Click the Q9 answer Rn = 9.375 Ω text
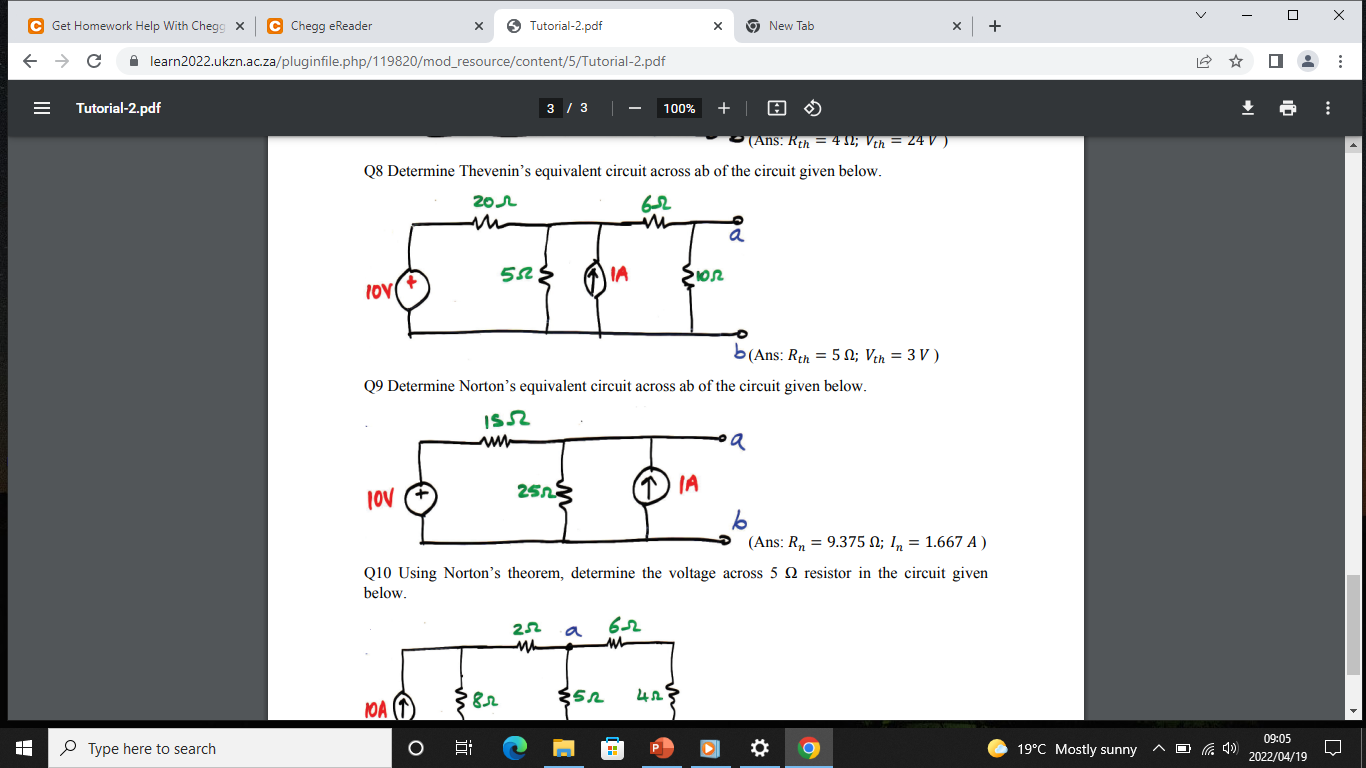Image resolution: width=1366 pixels, height=768 pixels. tap(867, 543)
